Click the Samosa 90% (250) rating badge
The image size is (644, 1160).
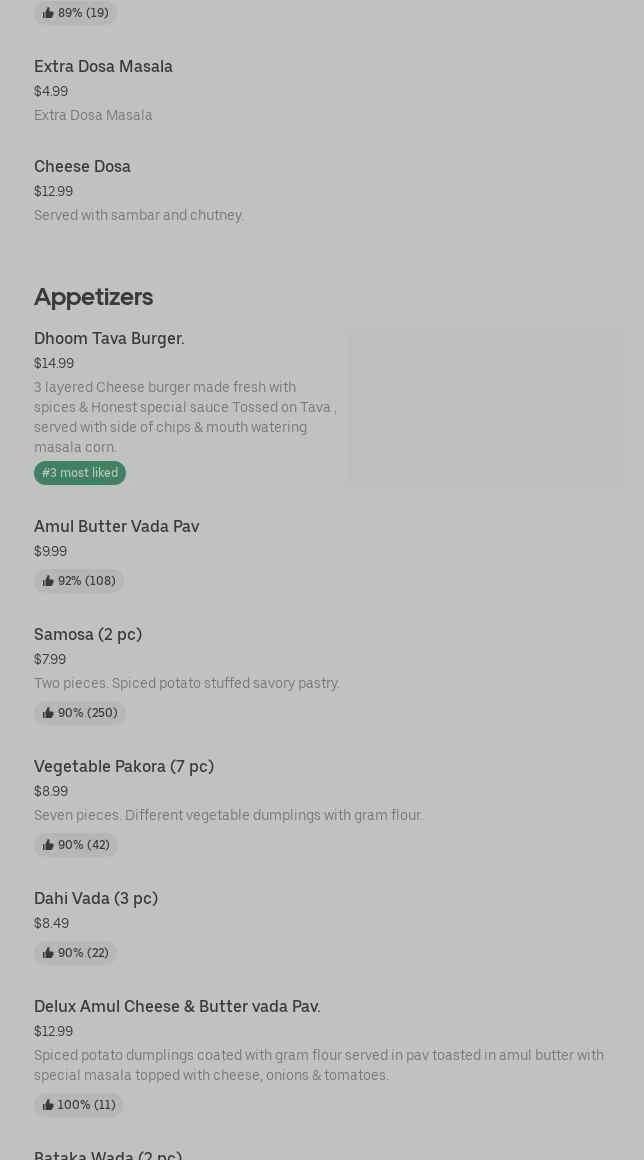[80, 713]
